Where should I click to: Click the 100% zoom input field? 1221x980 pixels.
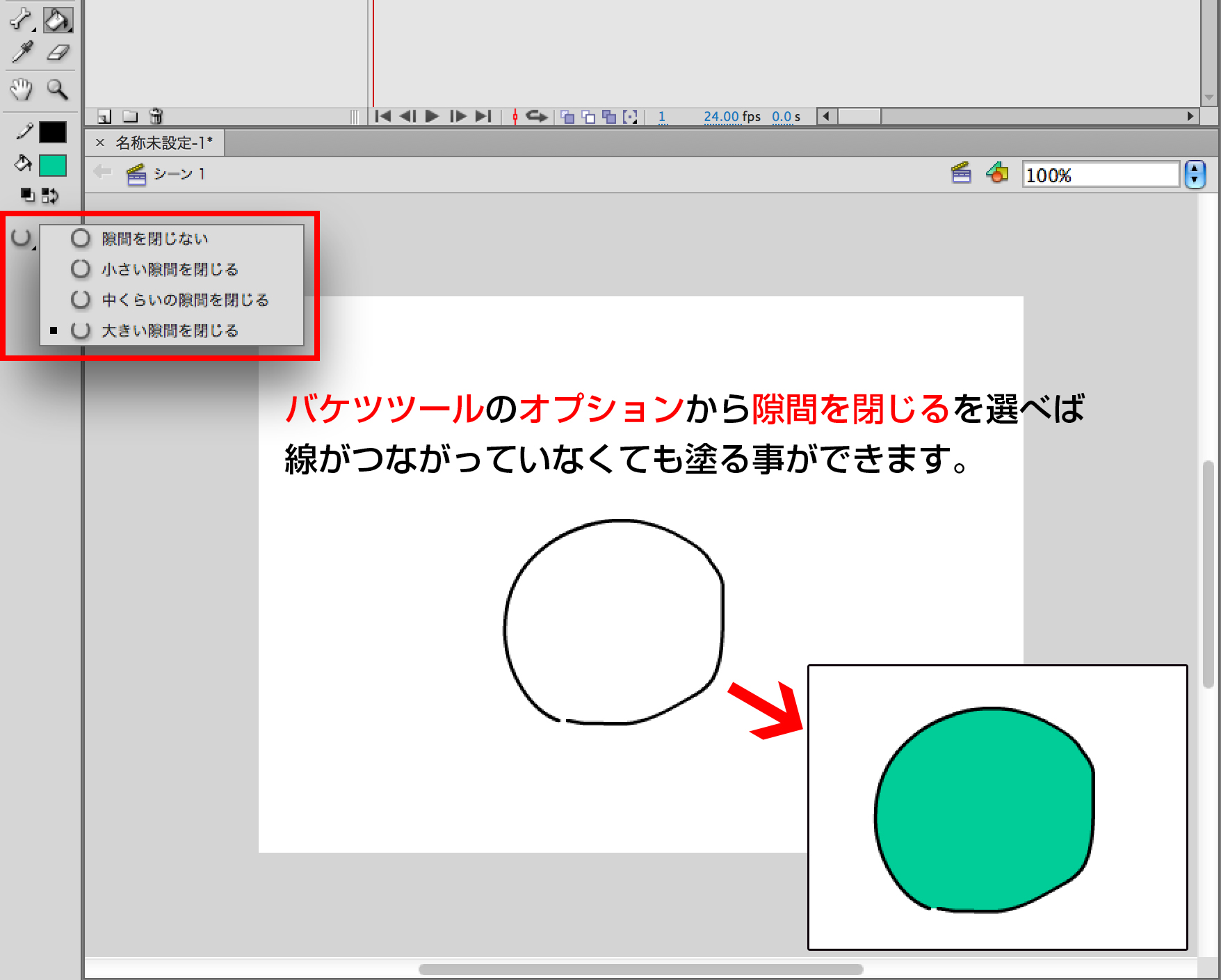1100,175
